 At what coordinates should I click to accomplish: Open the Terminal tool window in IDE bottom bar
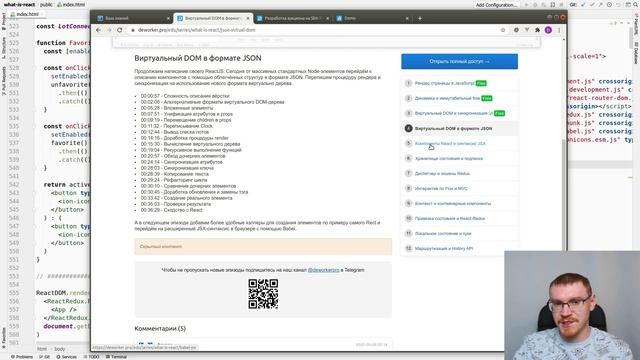pos(116,357)
